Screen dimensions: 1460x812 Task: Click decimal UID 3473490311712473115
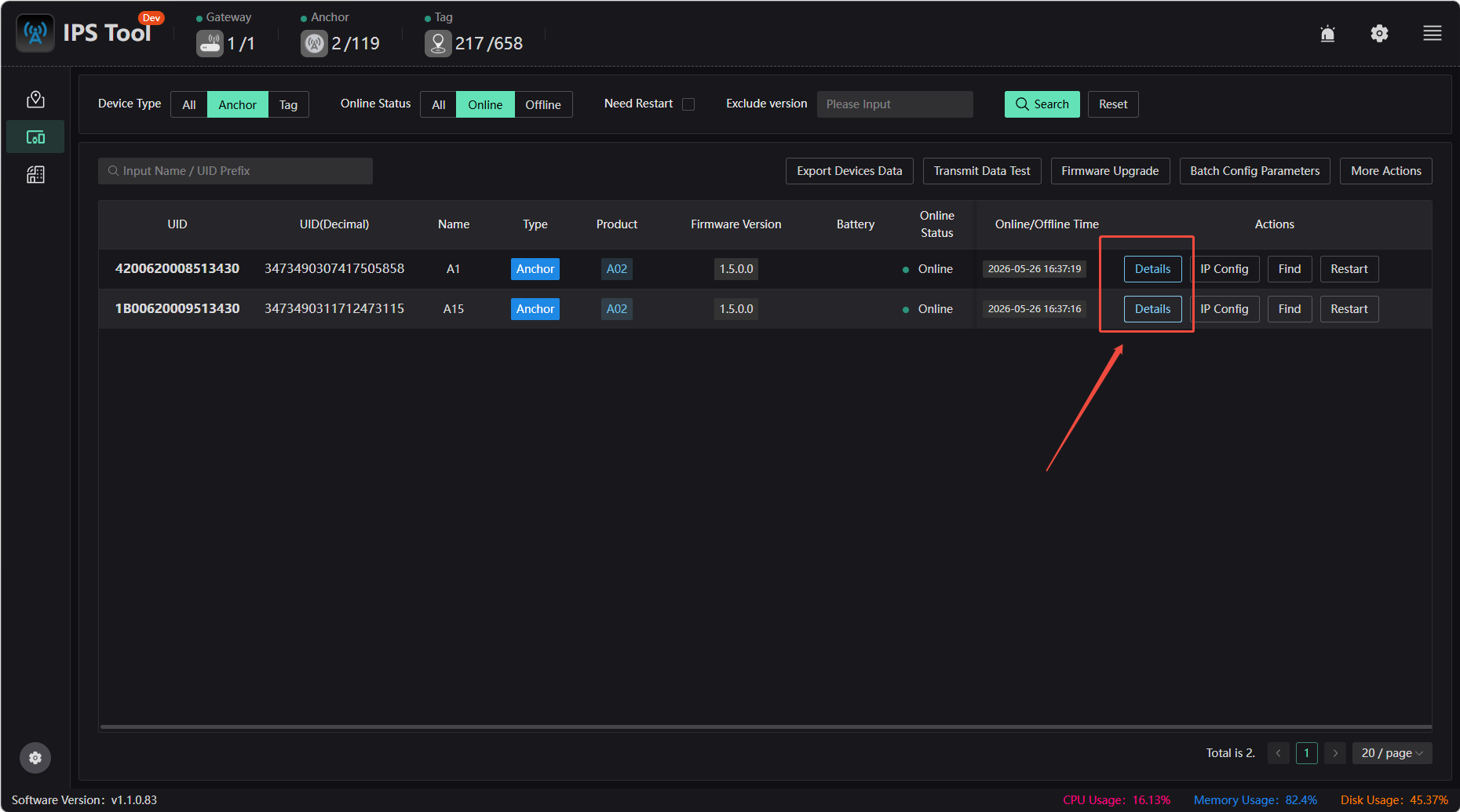click(334, 308)
